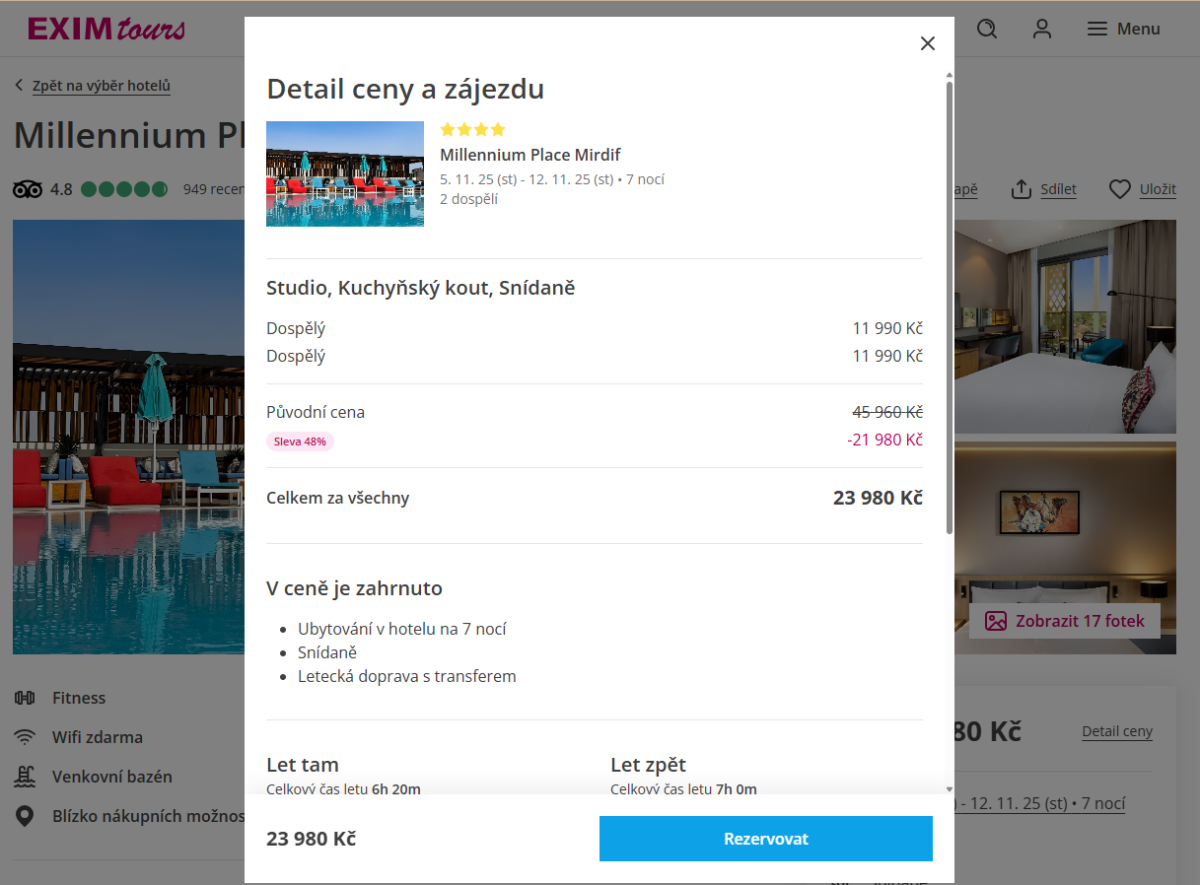Click the EXIM tours logo
Screen dimensions: 1200x885
106,29
